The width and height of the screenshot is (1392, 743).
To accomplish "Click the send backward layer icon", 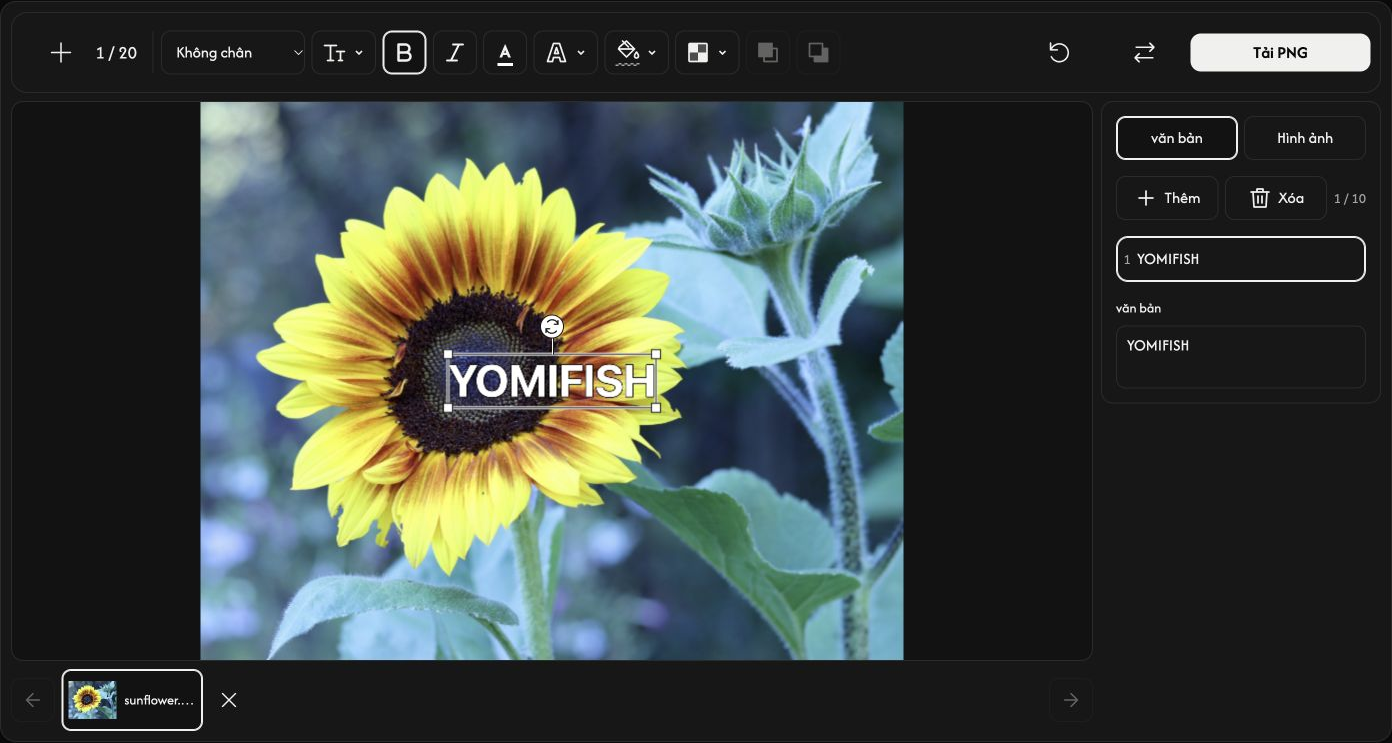I will click(818, 53).
